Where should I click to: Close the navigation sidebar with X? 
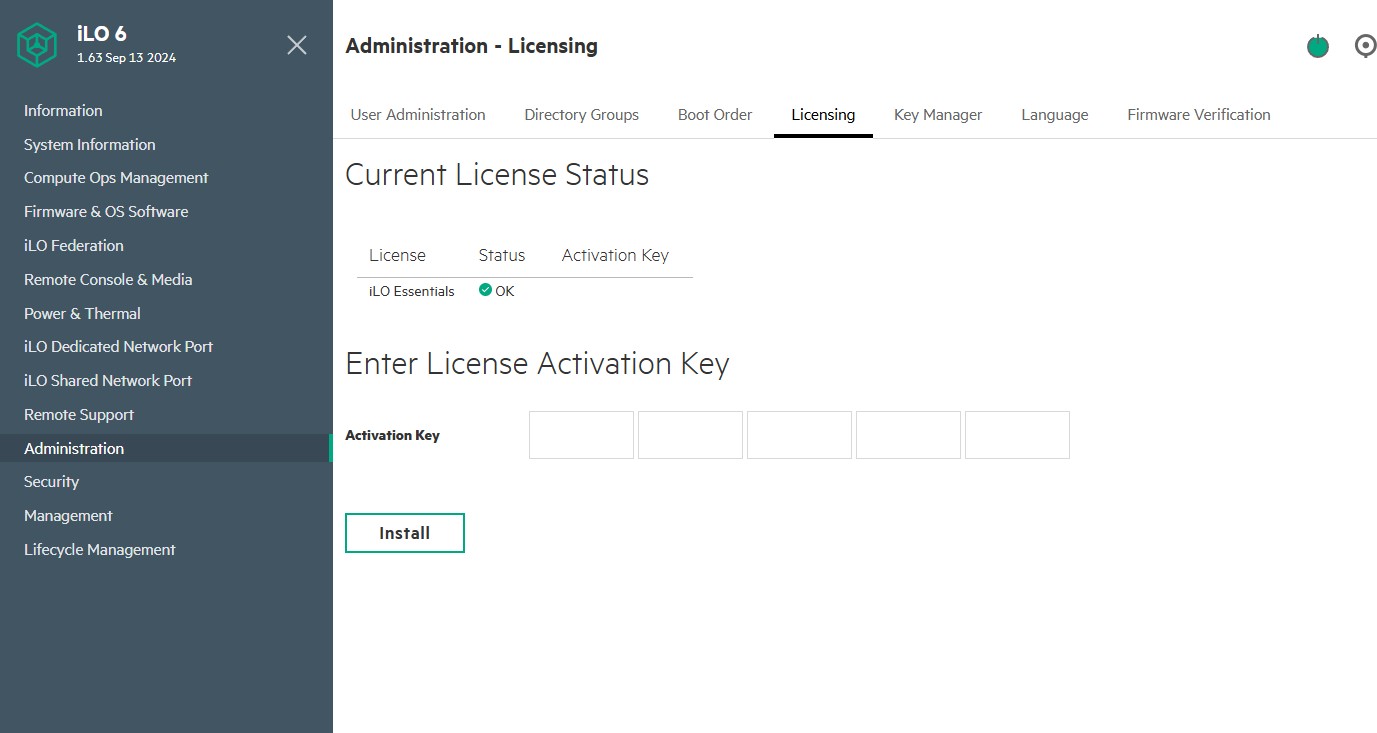click(297, 45)
